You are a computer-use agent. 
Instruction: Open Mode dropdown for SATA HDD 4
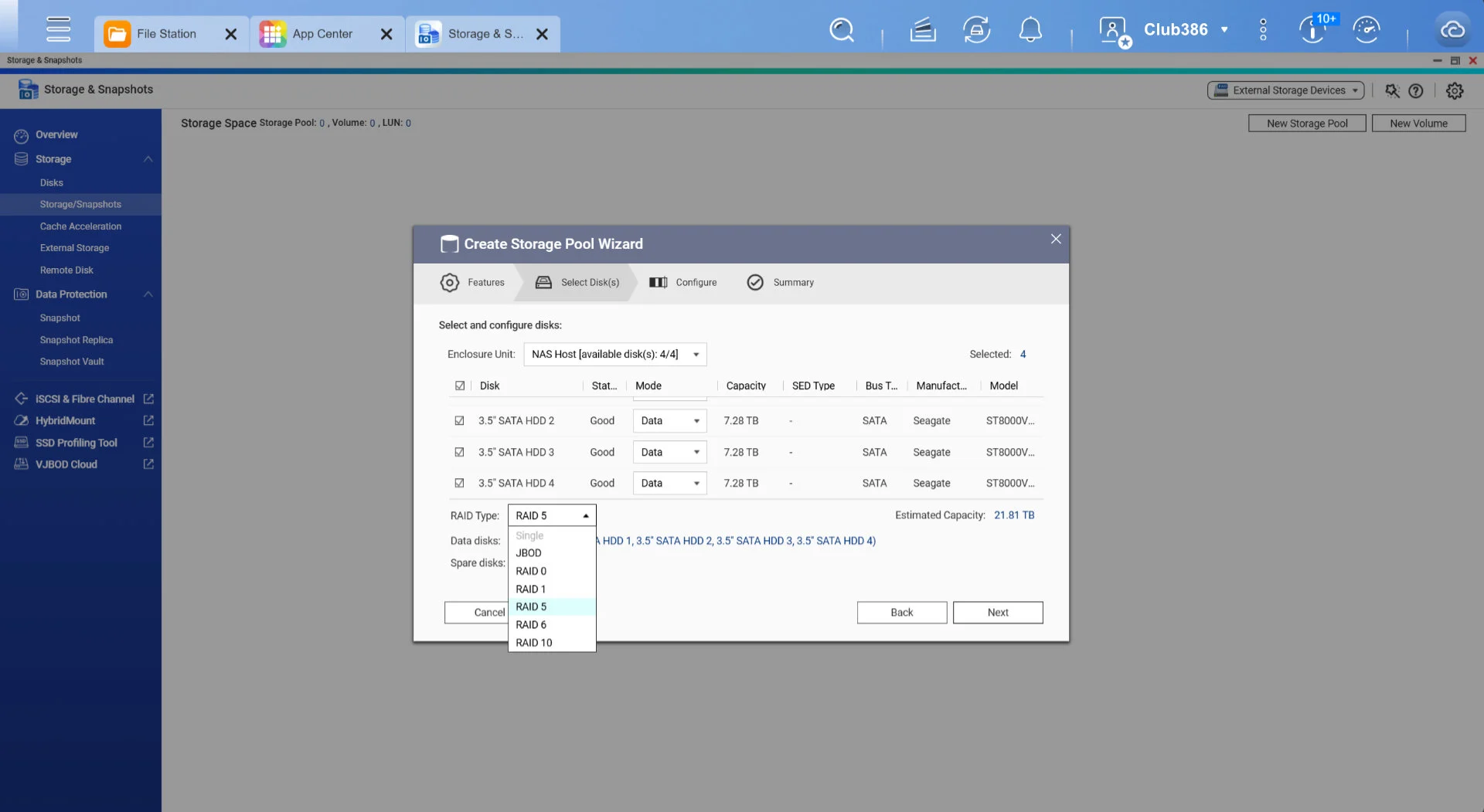(x=670, y=483)
